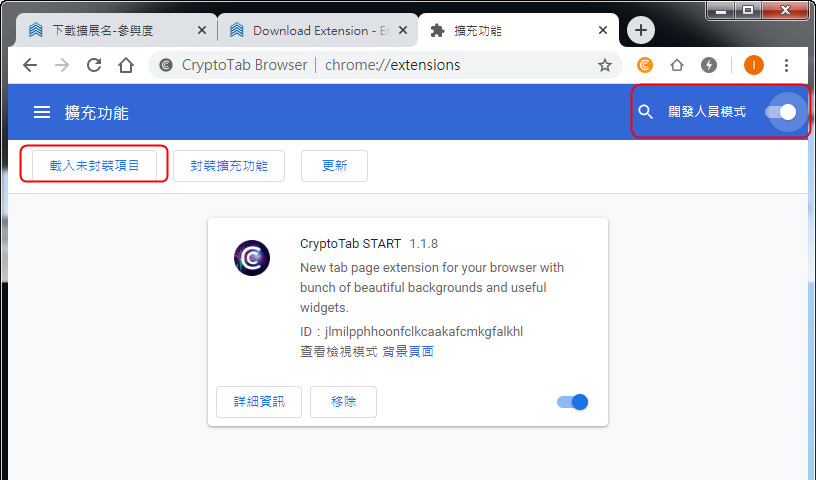The width and height of the screenshot is (816, 480).
Task: Open a new tab with plus button
Action: [x=641, y=30]
